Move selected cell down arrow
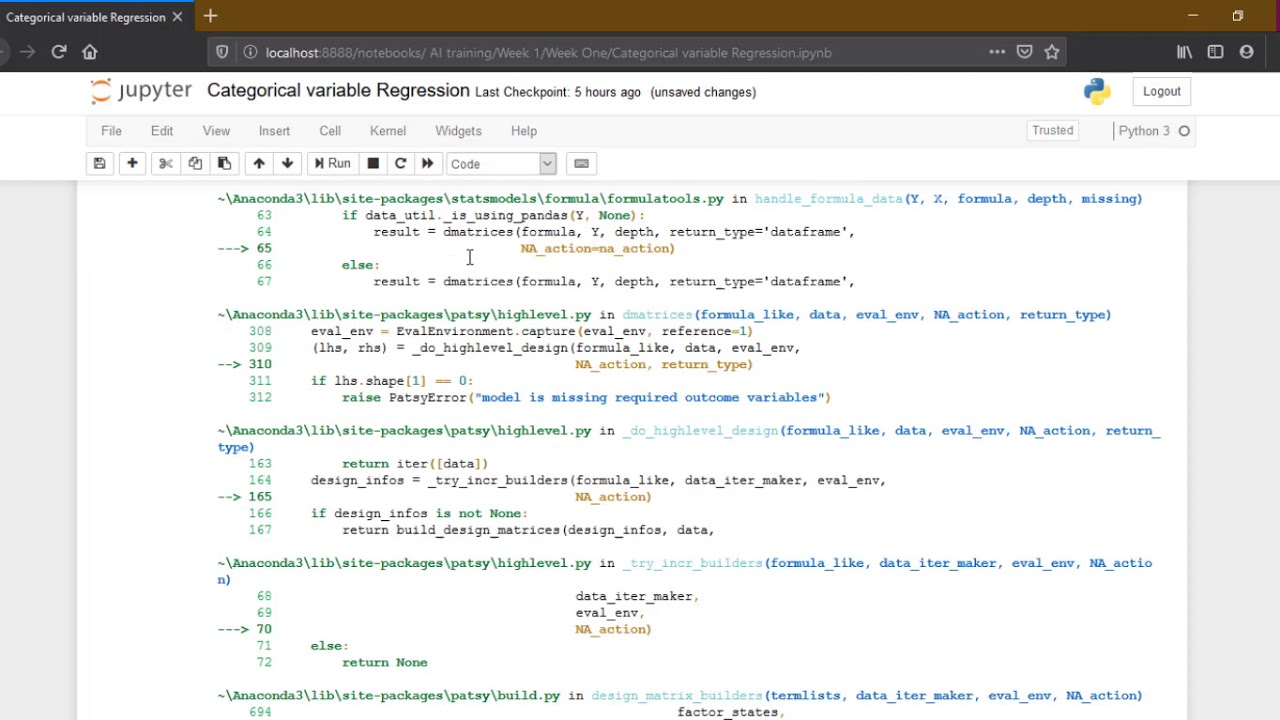Image resolution: width=1280 pixels, height=720 pixels. 287,164
